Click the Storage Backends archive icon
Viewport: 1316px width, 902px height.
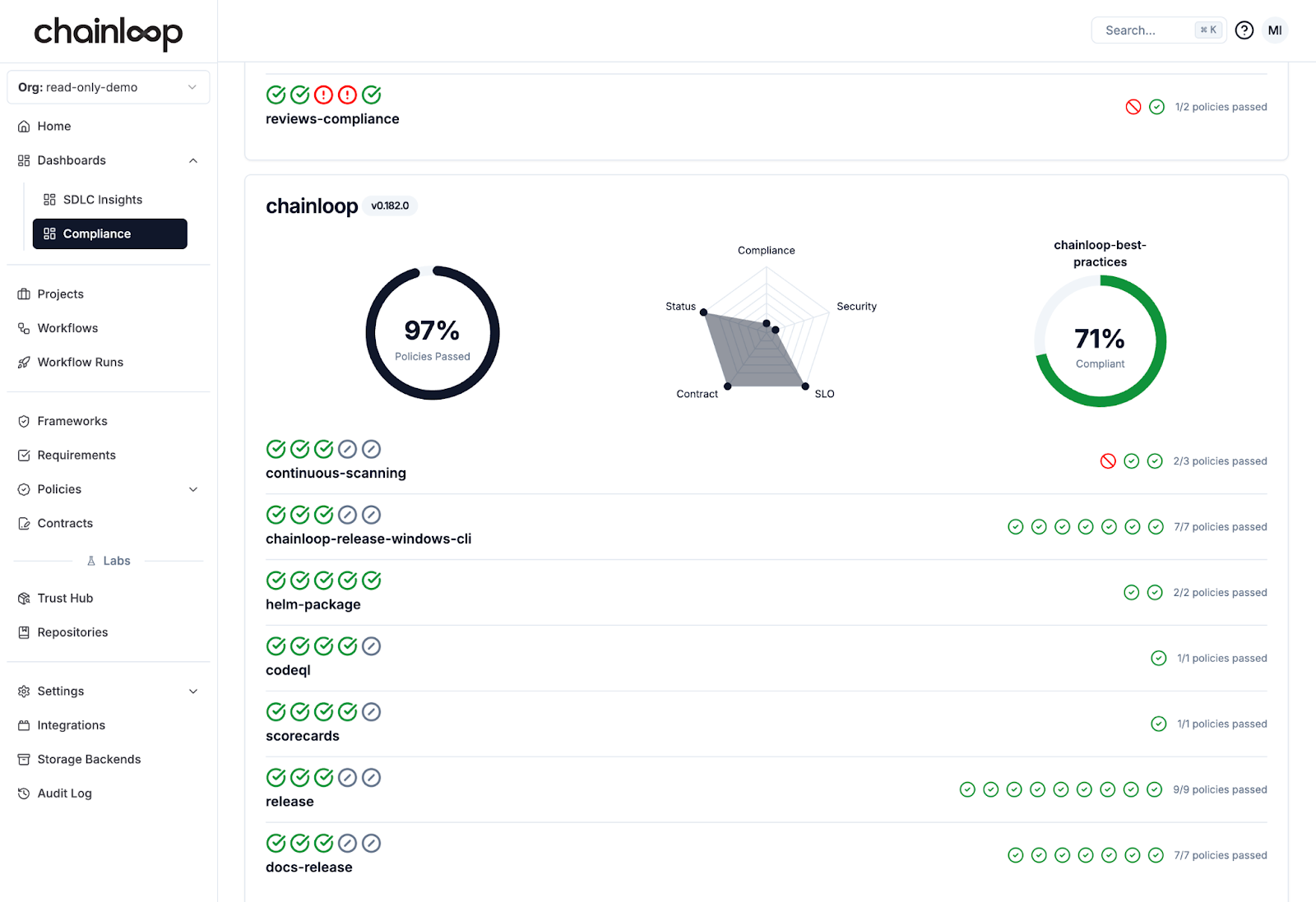pyautogui.click(x=24, y=760)
